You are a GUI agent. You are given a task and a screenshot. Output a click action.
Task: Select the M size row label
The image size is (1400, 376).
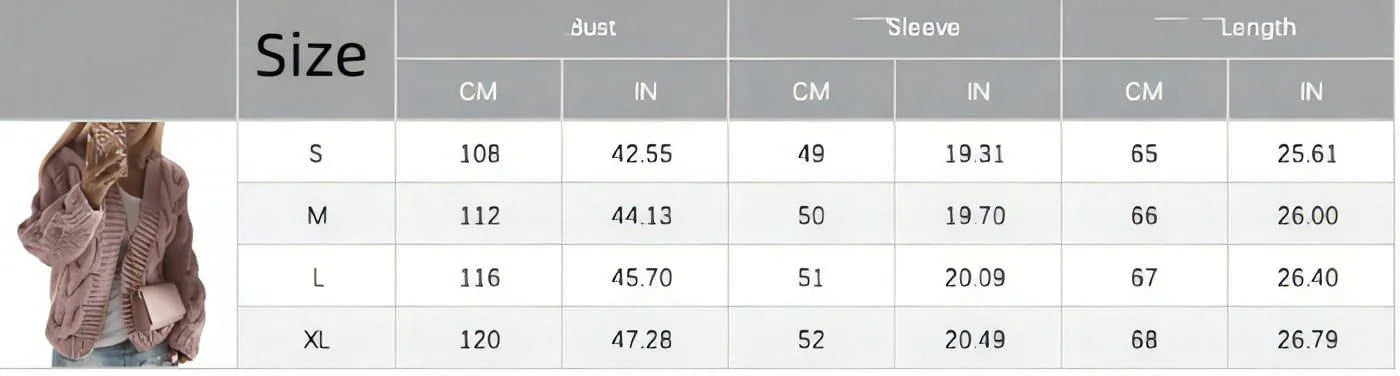(316, 215)
